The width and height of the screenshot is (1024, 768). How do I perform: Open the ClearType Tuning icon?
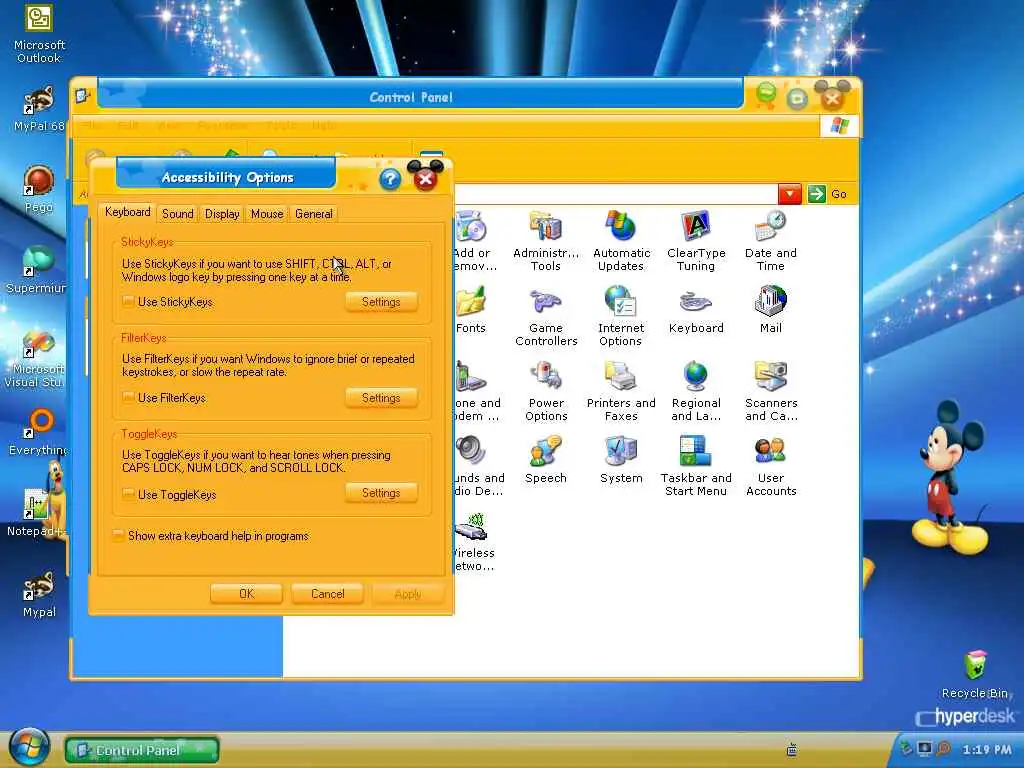click(696, 240)
